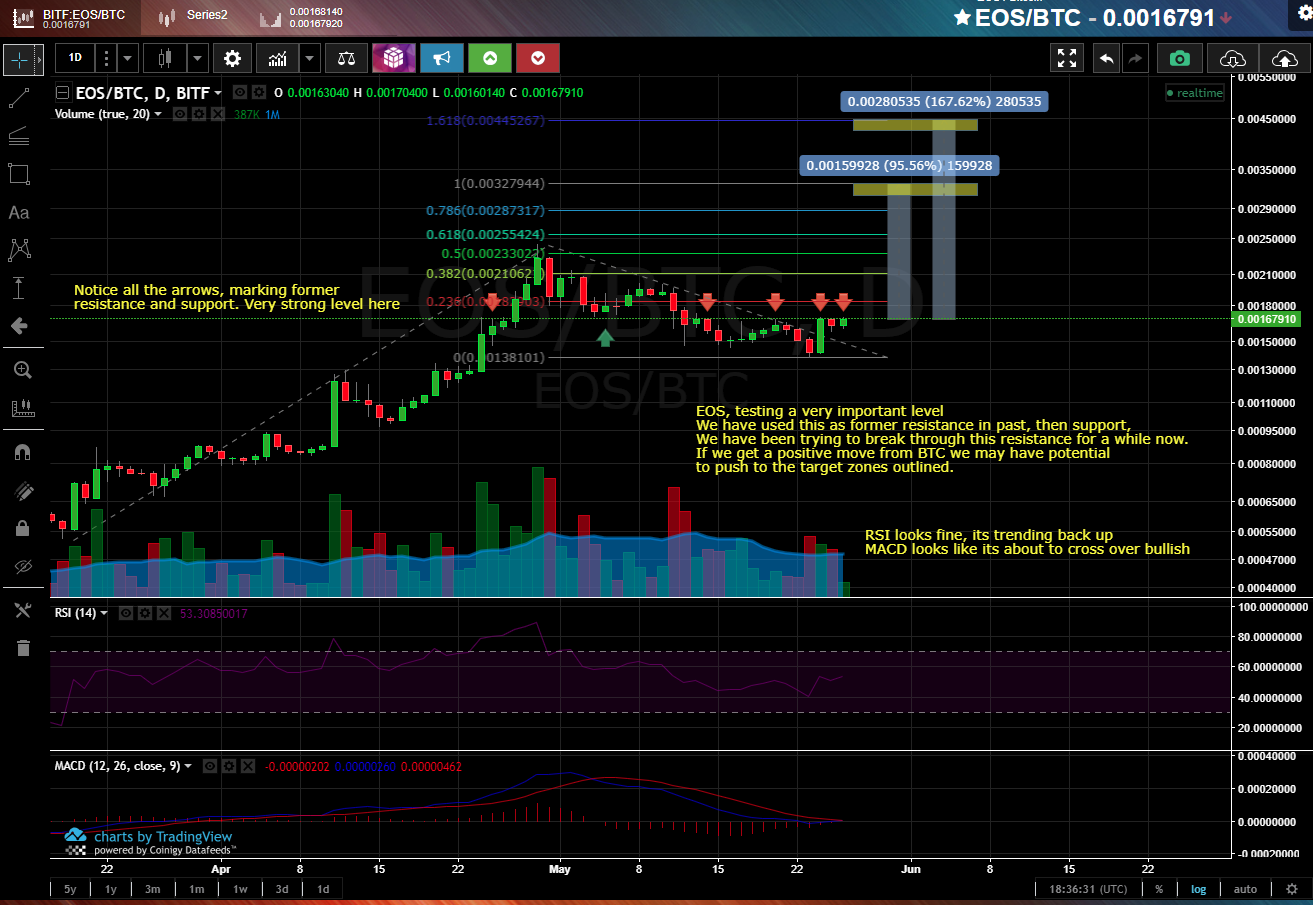Undo the last chart action
The width and height of the screenshot is (1313, 905).
click(x=1106, y=58)
